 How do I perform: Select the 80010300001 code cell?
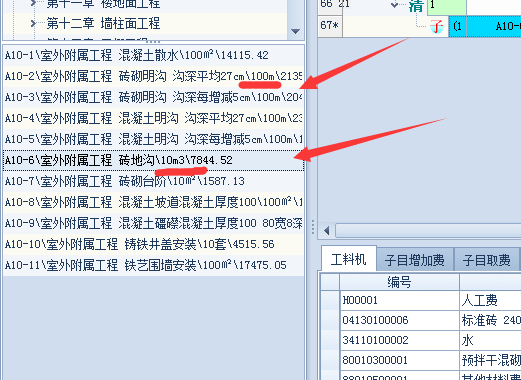(x=399, y=360)
